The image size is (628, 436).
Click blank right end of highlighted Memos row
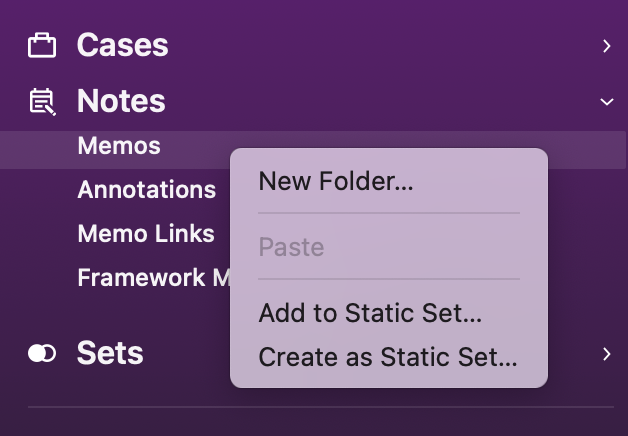coord(588,150)
